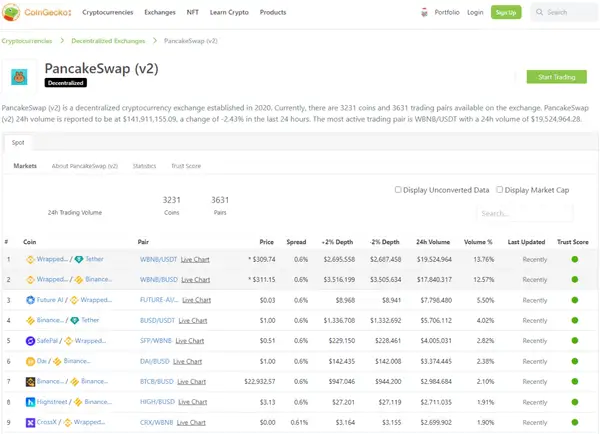The image size is (600, 434).
Task: Click the Binance Bitcoin icon in row 7
Action: (30, 382)
